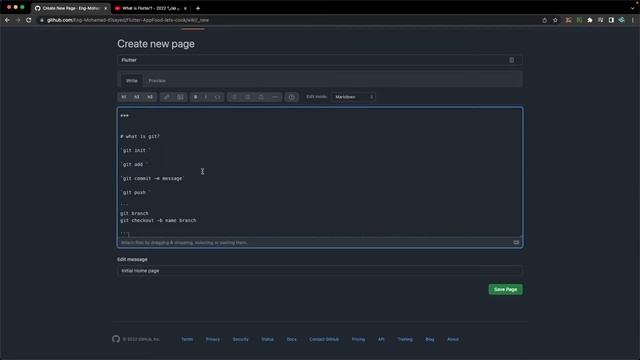Screen dimensions: 640x360
Task: Click inside the markdown text editor
Action: tap(320, 171)
